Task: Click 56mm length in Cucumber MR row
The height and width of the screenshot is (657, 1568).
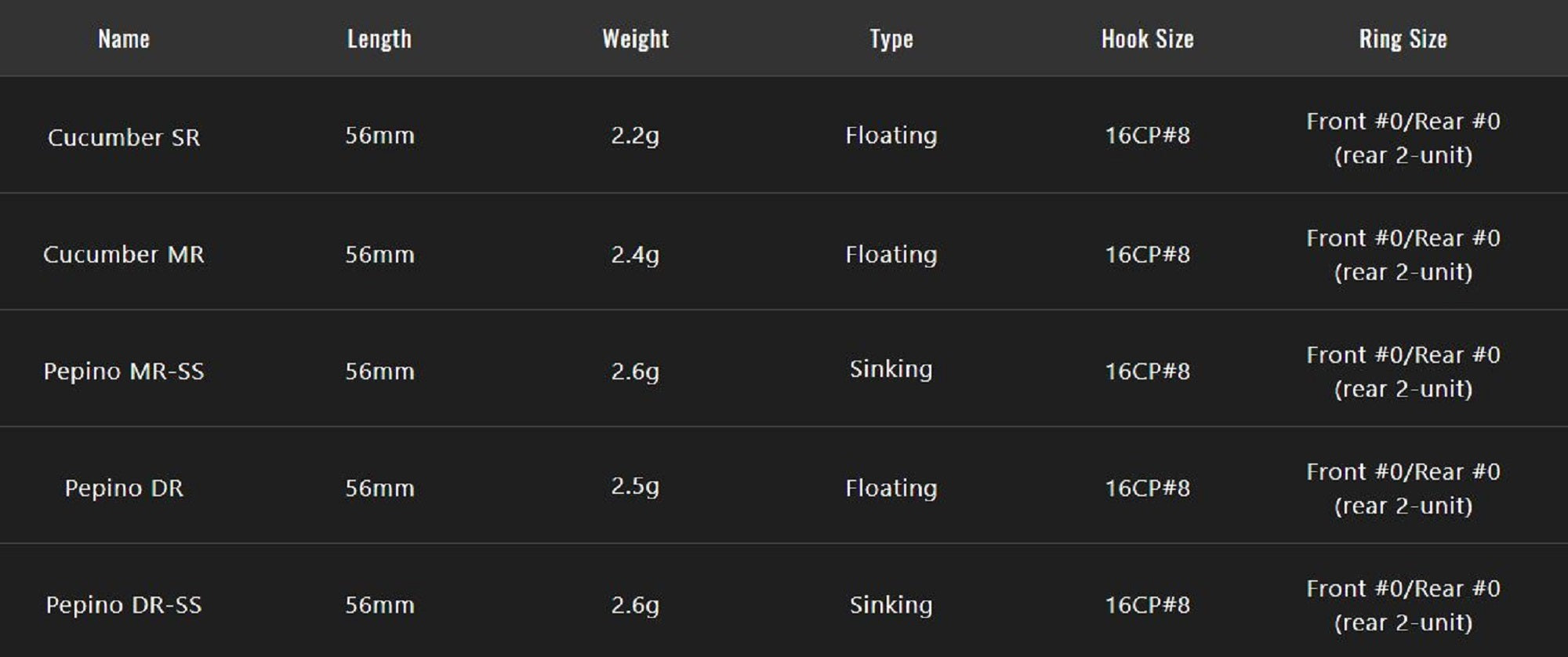Action: 379,255
